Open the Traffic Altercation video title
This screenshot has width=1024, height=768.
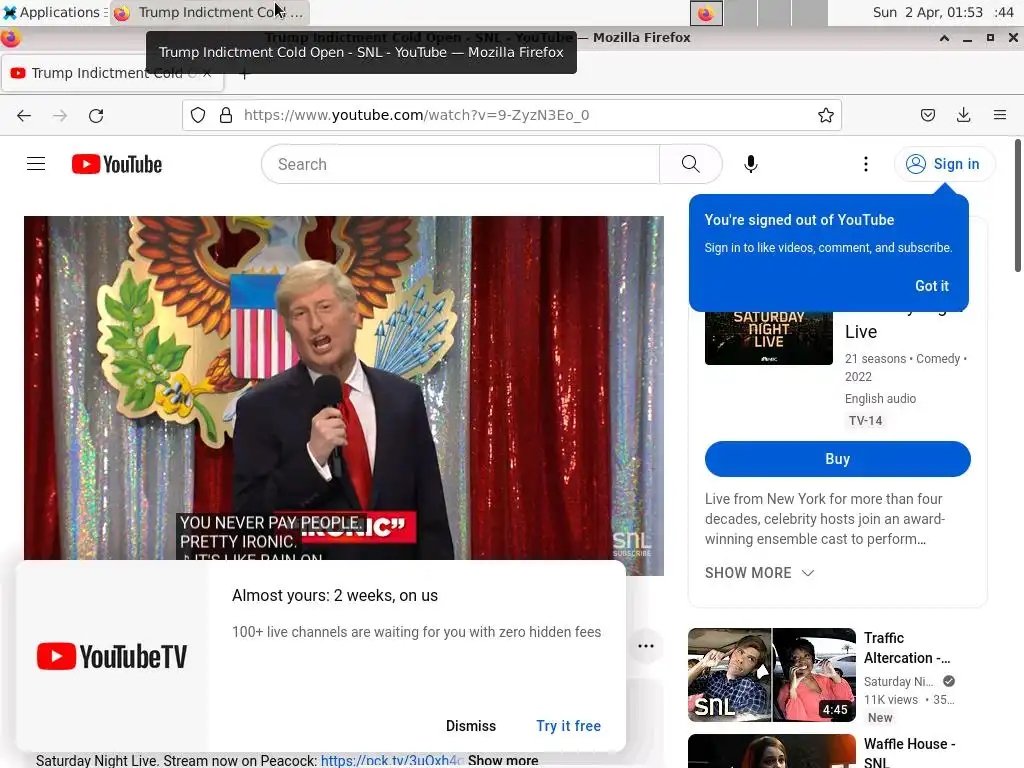[906, 647]
